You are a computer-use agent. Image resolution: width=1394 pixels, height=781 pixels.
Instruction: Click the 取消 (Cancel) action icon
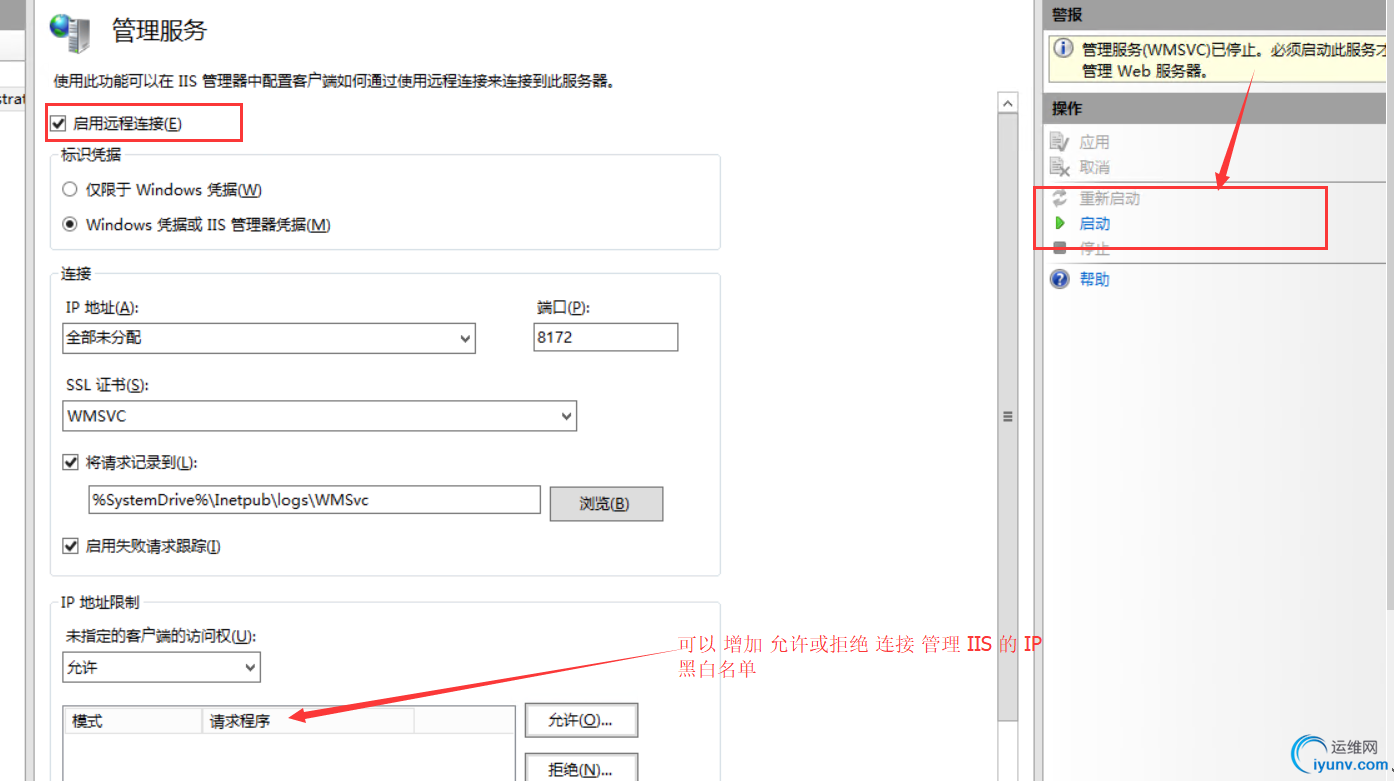(x=1060, y=167)
